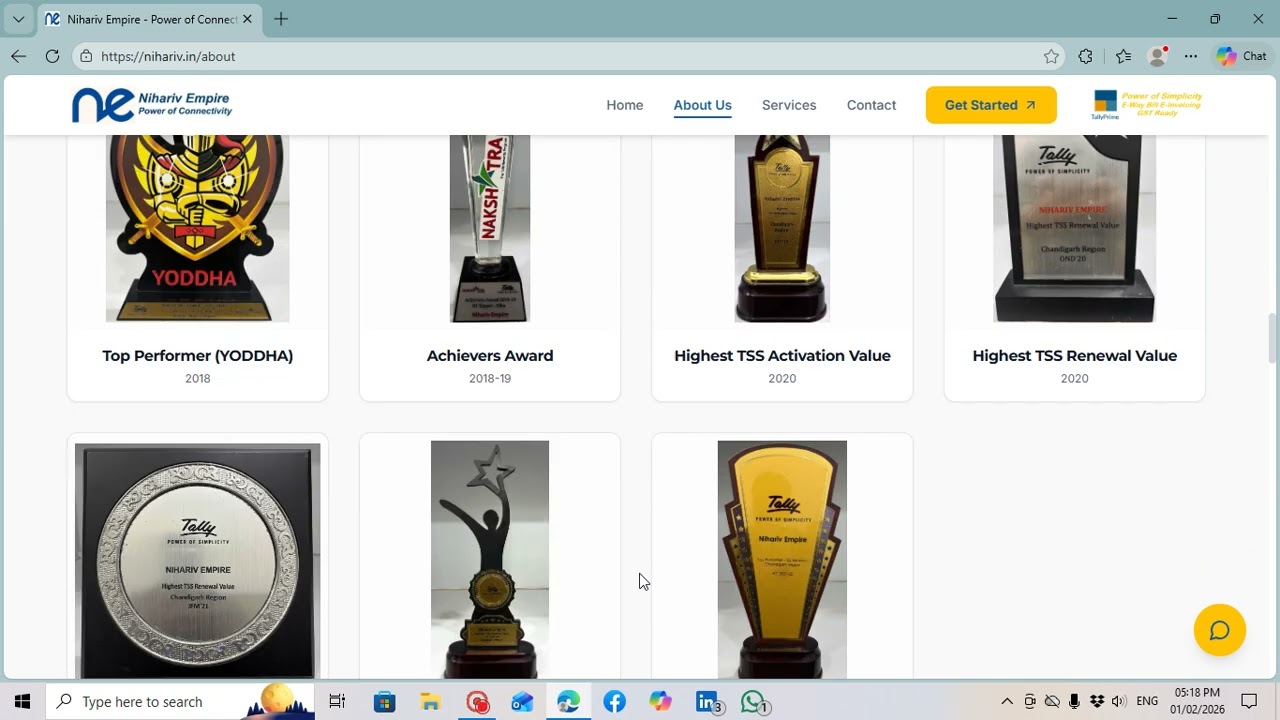Open WhatsApp from taskbar
Image resolution: width=1280 pixels, height=720 pixels.
(x=754, y=702)
